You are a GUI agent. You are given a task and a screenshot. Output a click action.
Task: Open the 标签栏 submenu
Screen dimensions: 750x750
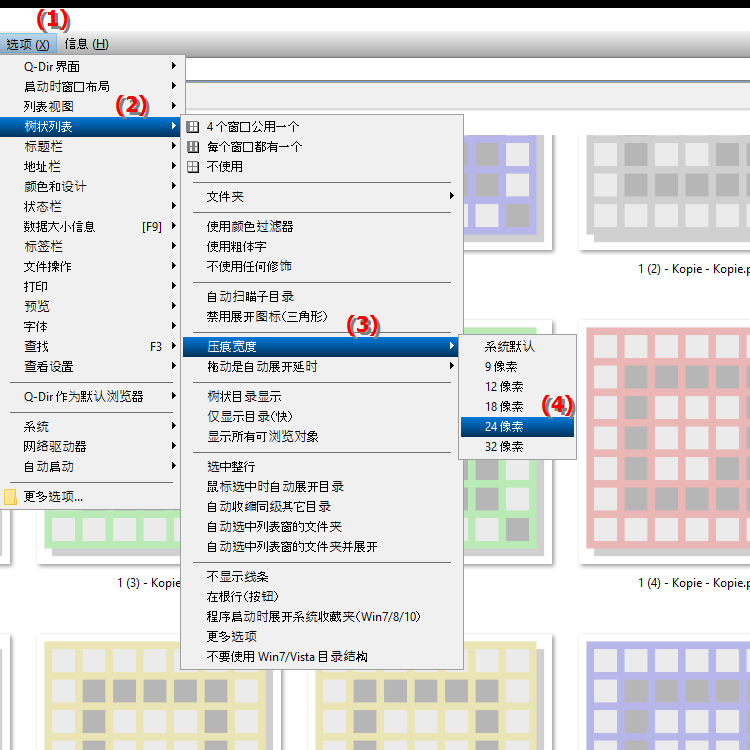coord(90,246)
